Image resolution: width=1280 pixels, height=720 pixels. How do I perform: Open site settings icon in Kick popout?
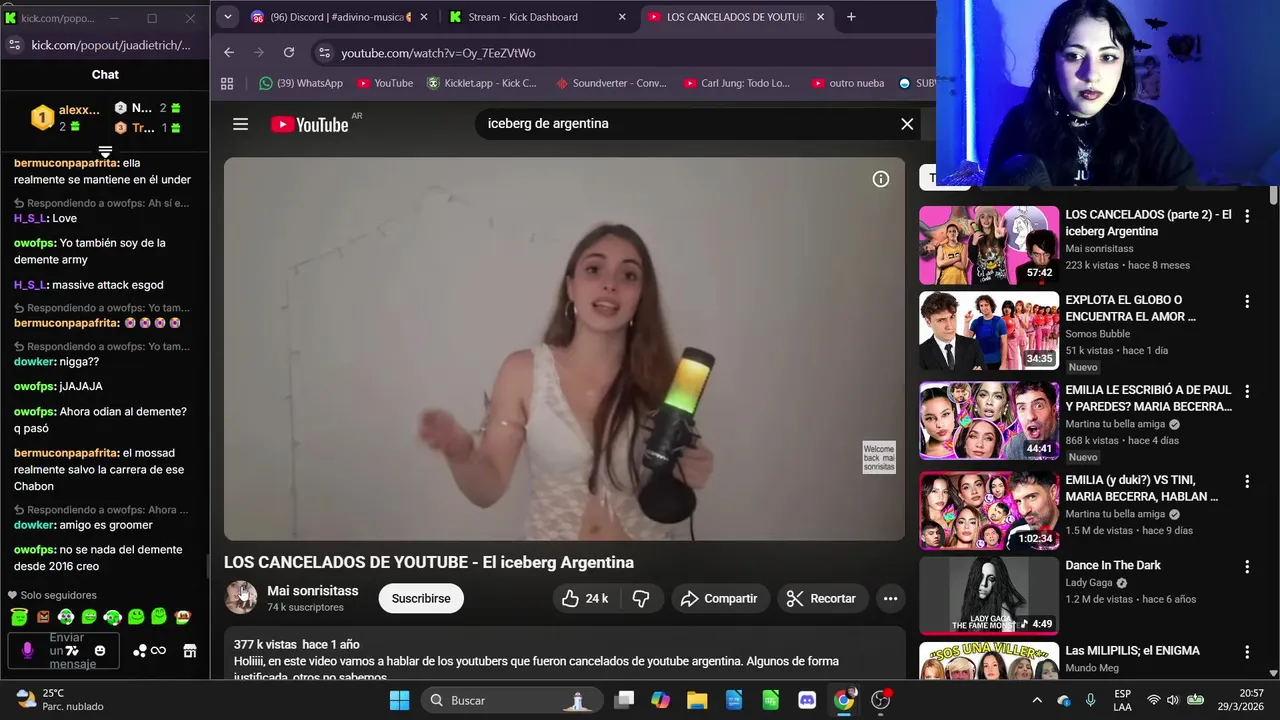[14, 45]
